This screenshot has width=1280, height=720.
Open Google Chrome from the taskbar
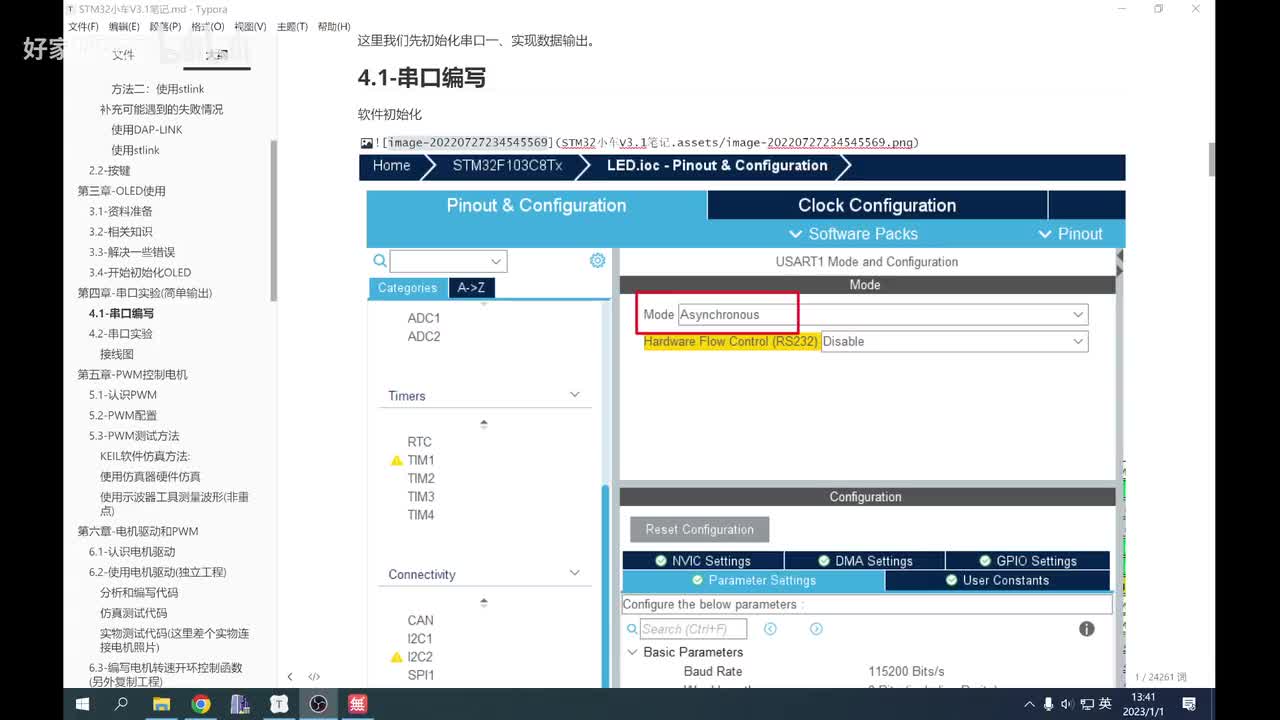point(201,704)
